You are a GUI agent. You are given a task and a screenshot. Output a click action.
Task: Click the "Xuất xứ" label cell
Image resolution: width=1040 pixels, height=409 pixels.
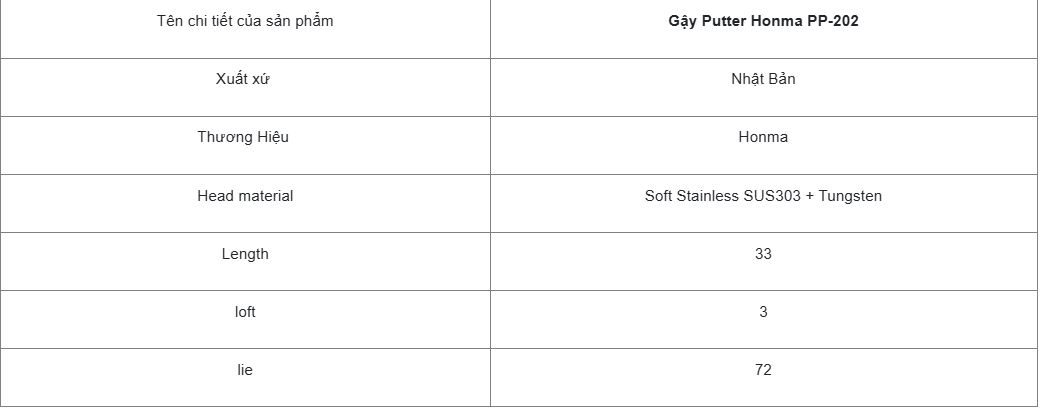click(245, 79)
